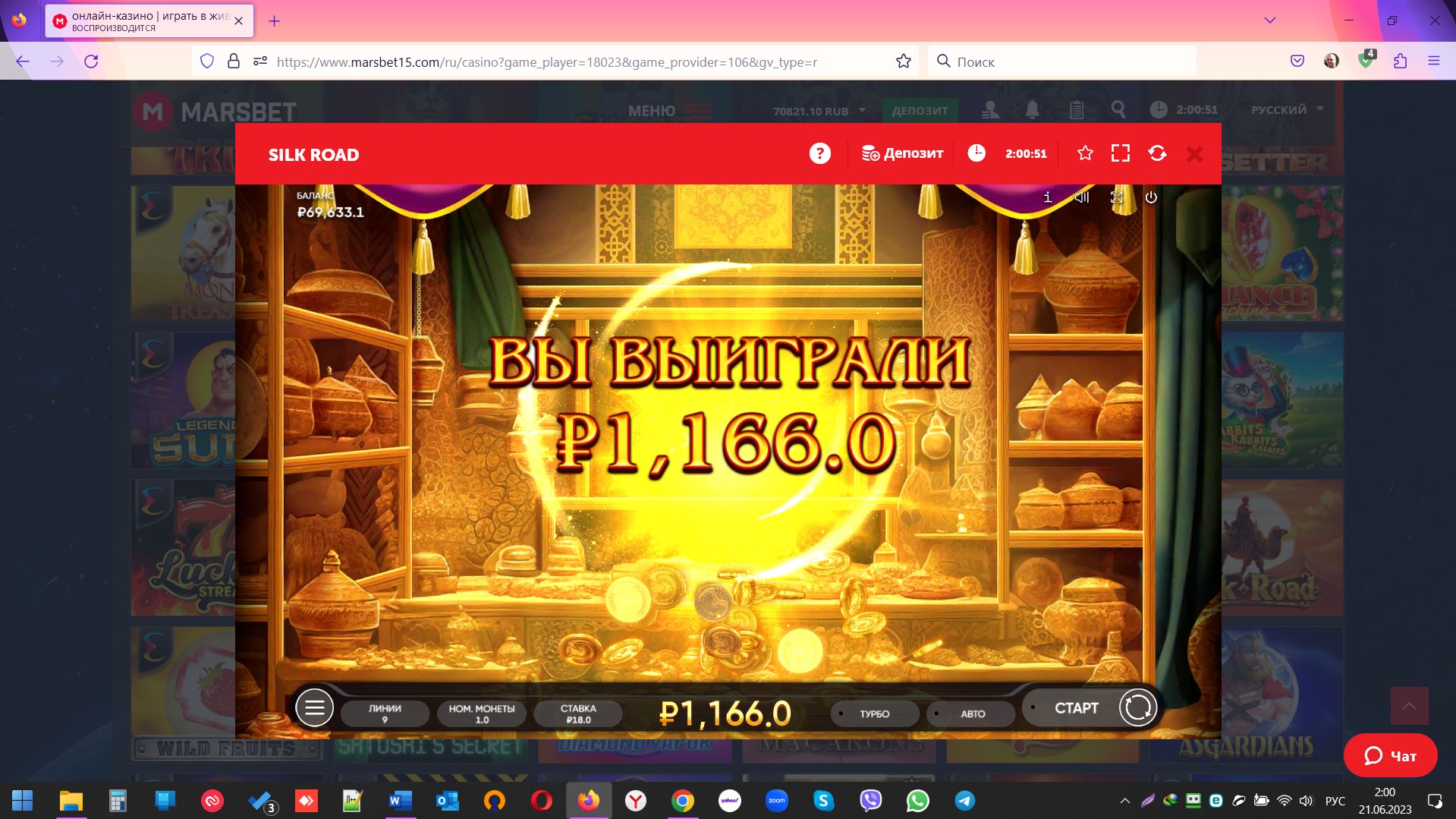This screenshot has height=819, width=1456.
Task: Open Skype from the taskbar
Action: (823, 801)
